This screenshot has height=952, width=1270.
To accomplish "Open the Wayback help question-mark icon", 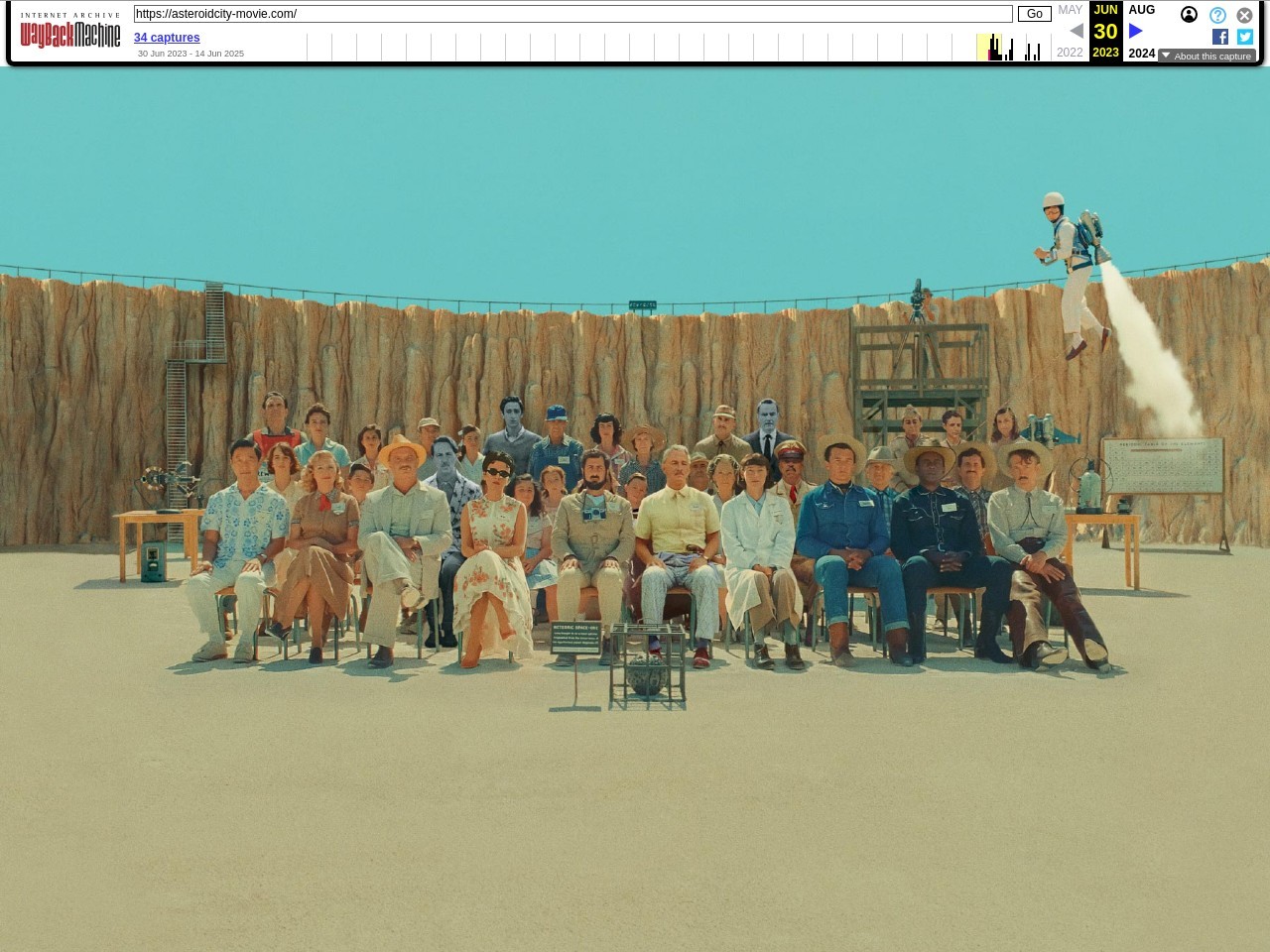I will click(x=1217, y=15).
